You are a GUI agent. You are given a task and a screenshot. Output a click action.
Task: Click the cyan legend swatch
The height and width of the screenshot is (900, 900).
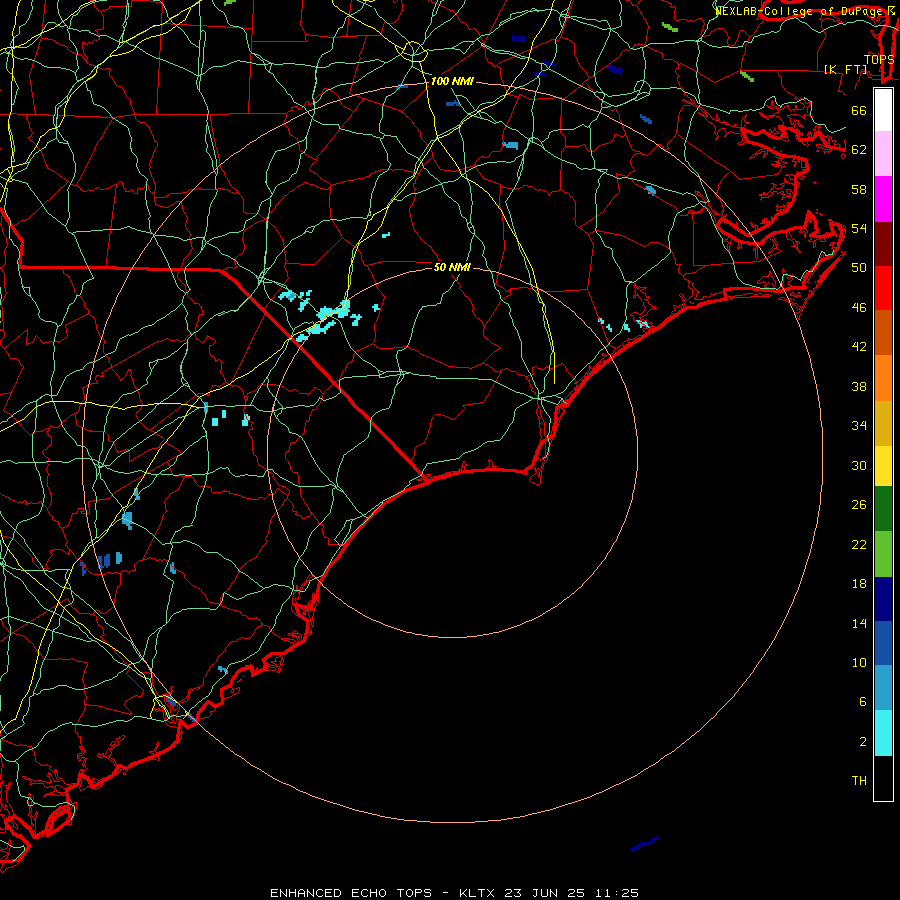click(883, 733)
